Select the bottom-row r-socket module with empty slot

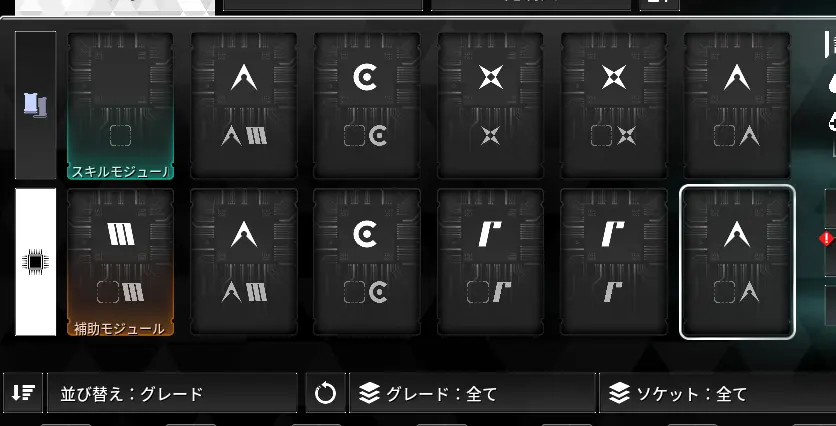(491, 262)
